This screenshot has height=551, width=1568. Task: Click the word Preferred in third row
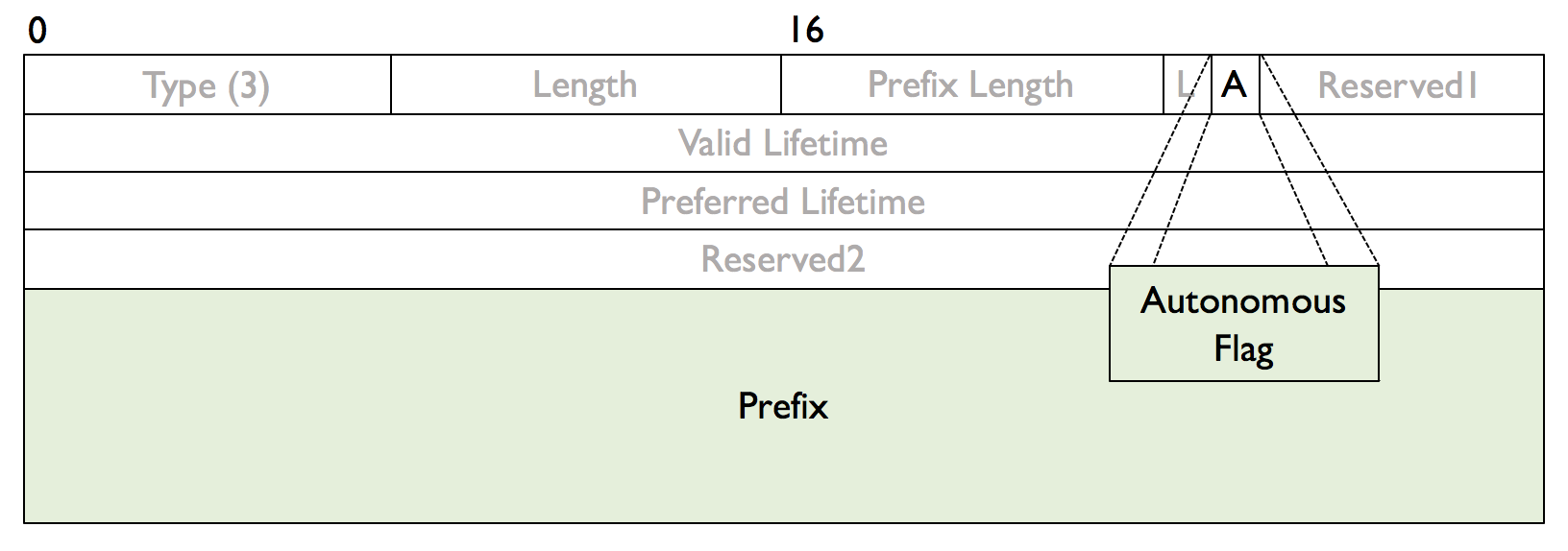coord(716,202)
